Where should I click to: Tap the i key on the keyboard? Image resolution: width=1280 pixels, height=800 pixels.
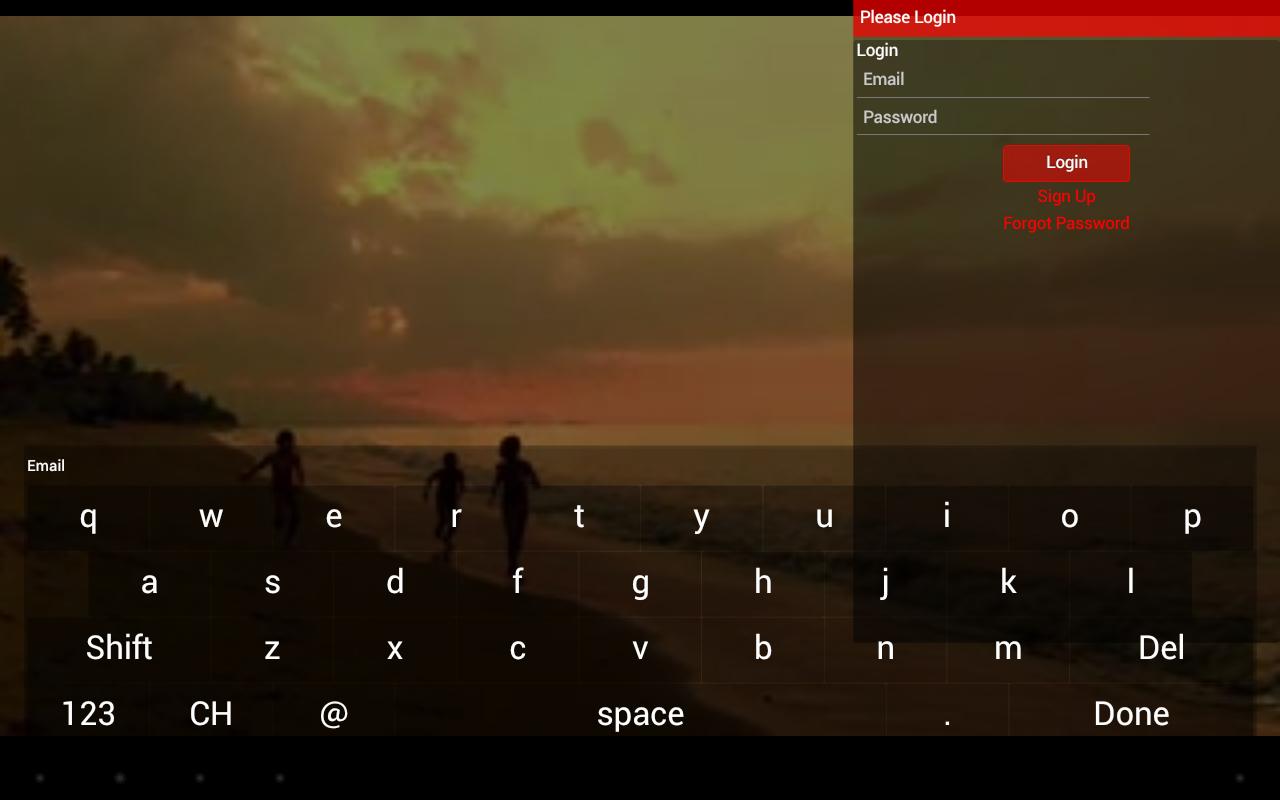[947, 517]
